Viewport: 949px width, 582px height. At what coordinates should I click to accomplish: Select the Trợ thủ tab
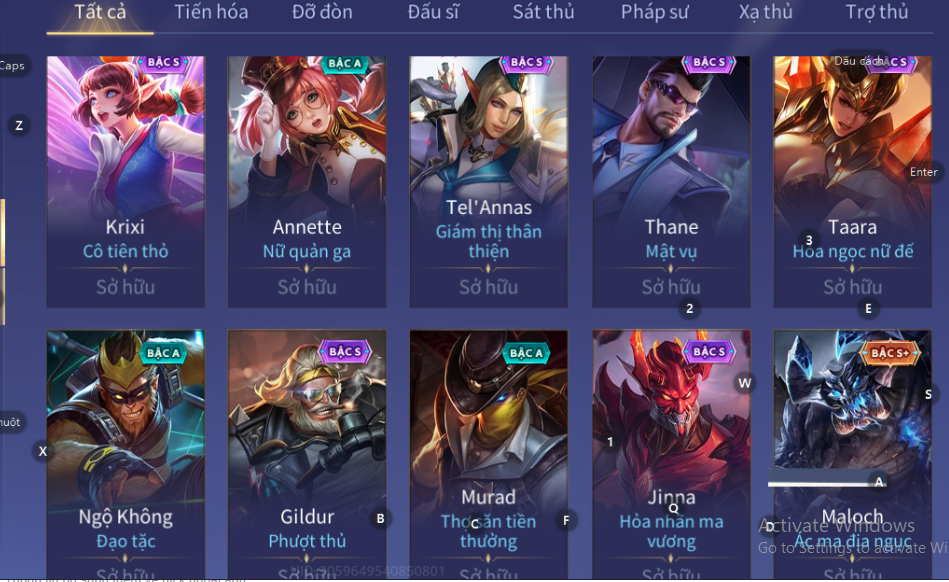pyautogui.click(x=876, y=12)
